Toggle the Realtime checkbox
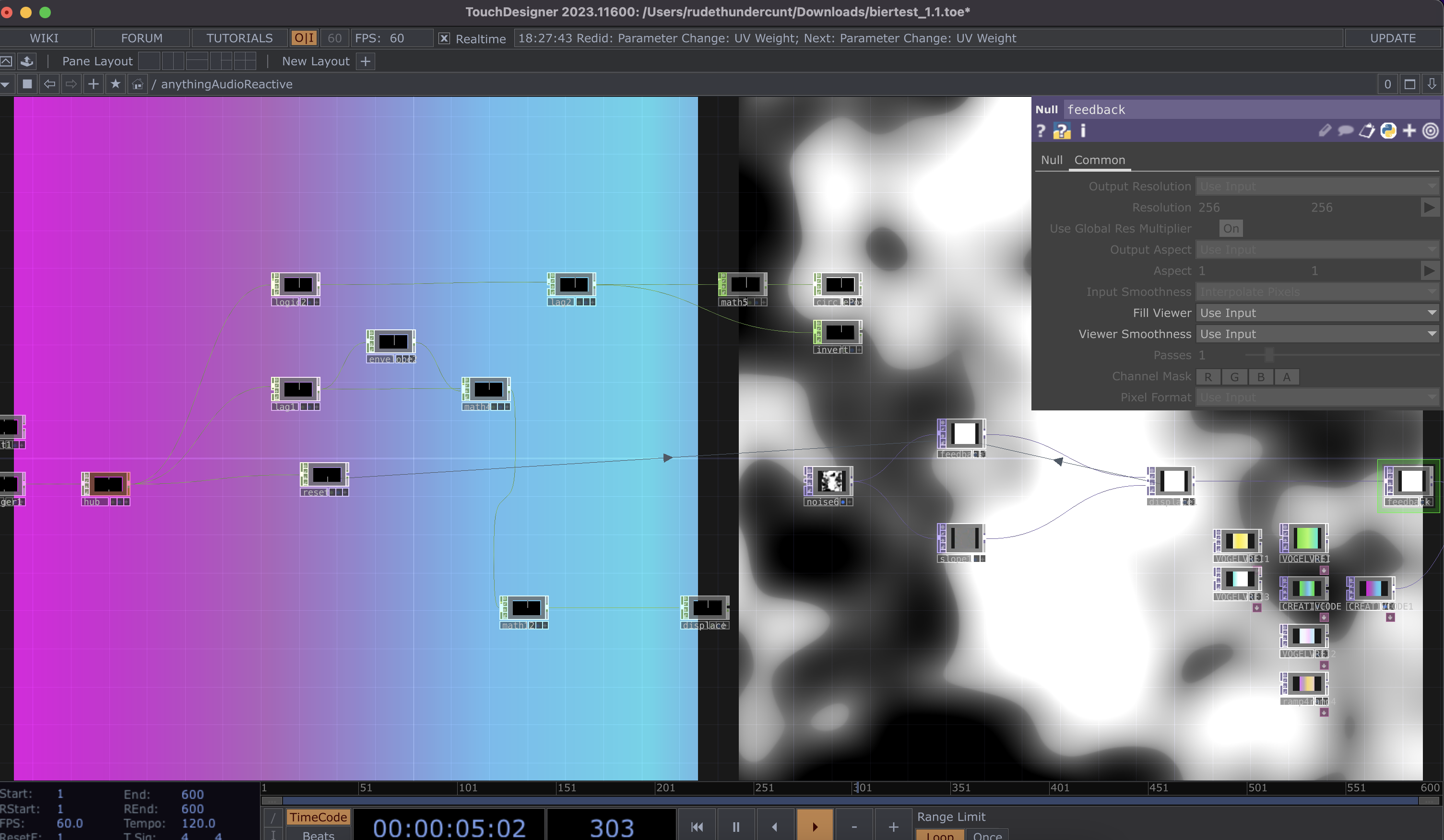 [x=444, y=38]
